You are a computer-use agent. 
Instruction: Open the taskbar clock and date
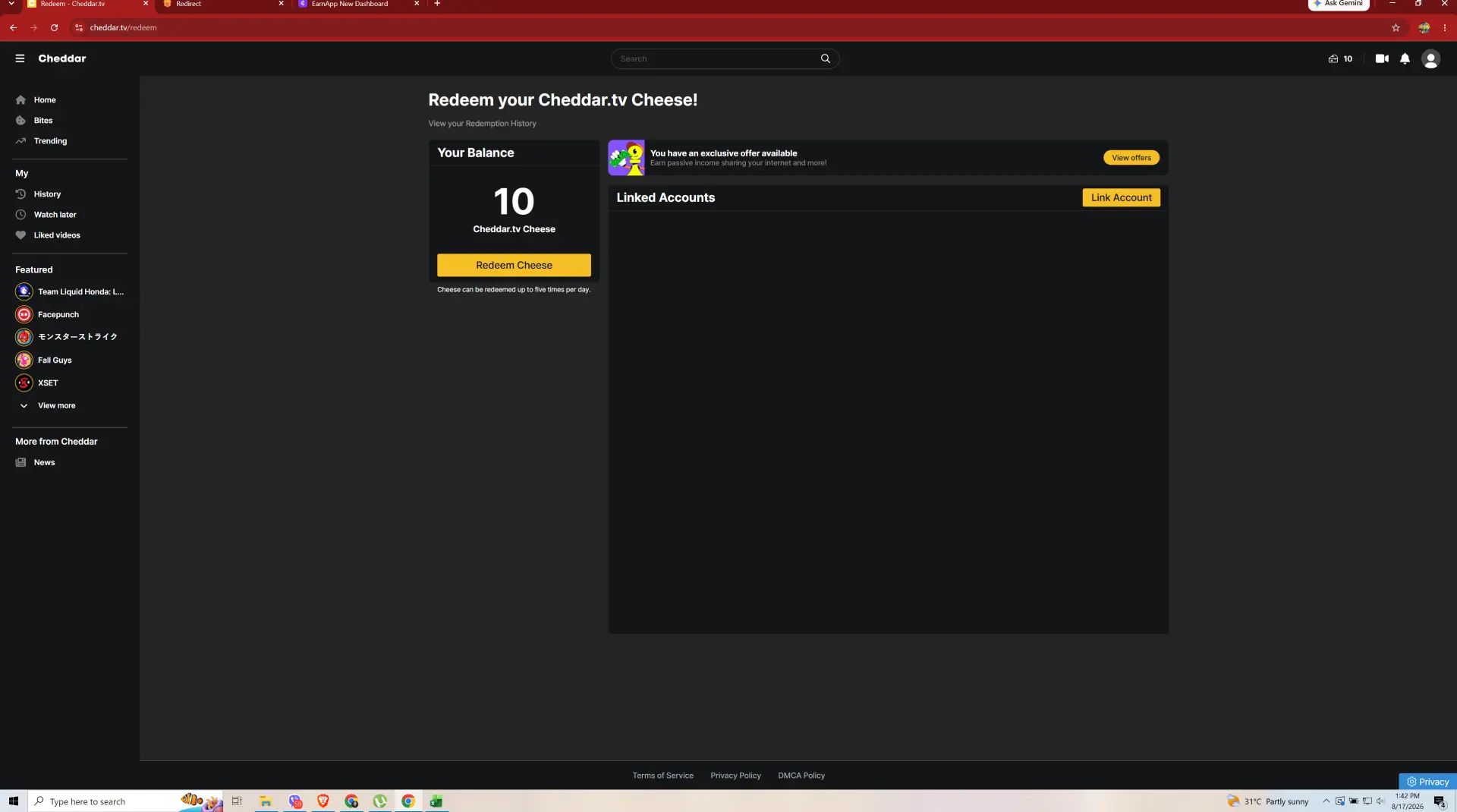click(x=1408, y=801)
